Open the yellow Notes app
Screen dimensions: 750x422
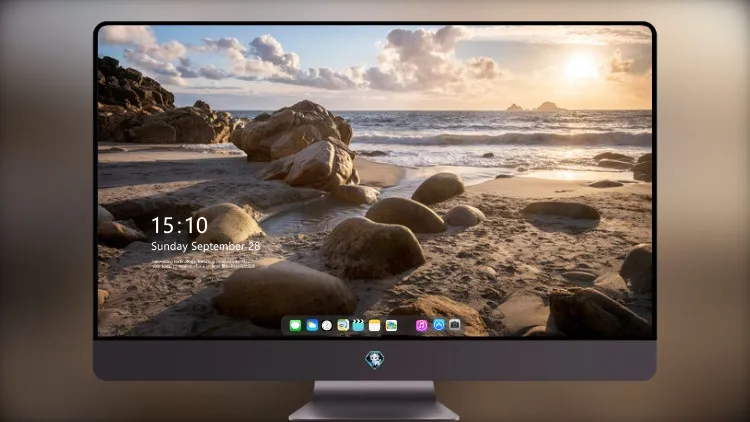click(375, 325)
